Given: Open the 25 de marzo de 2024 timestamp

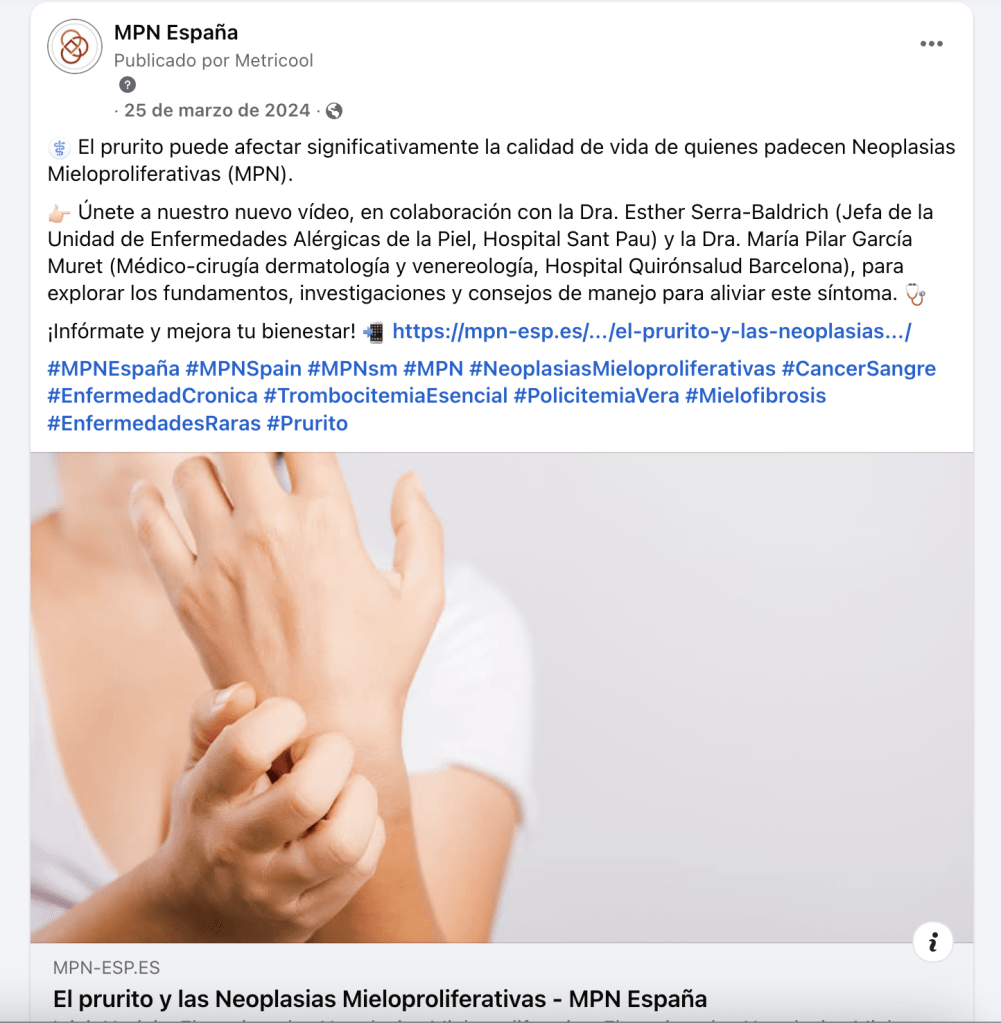Looking at the screenshot, I should coord(217,110).
